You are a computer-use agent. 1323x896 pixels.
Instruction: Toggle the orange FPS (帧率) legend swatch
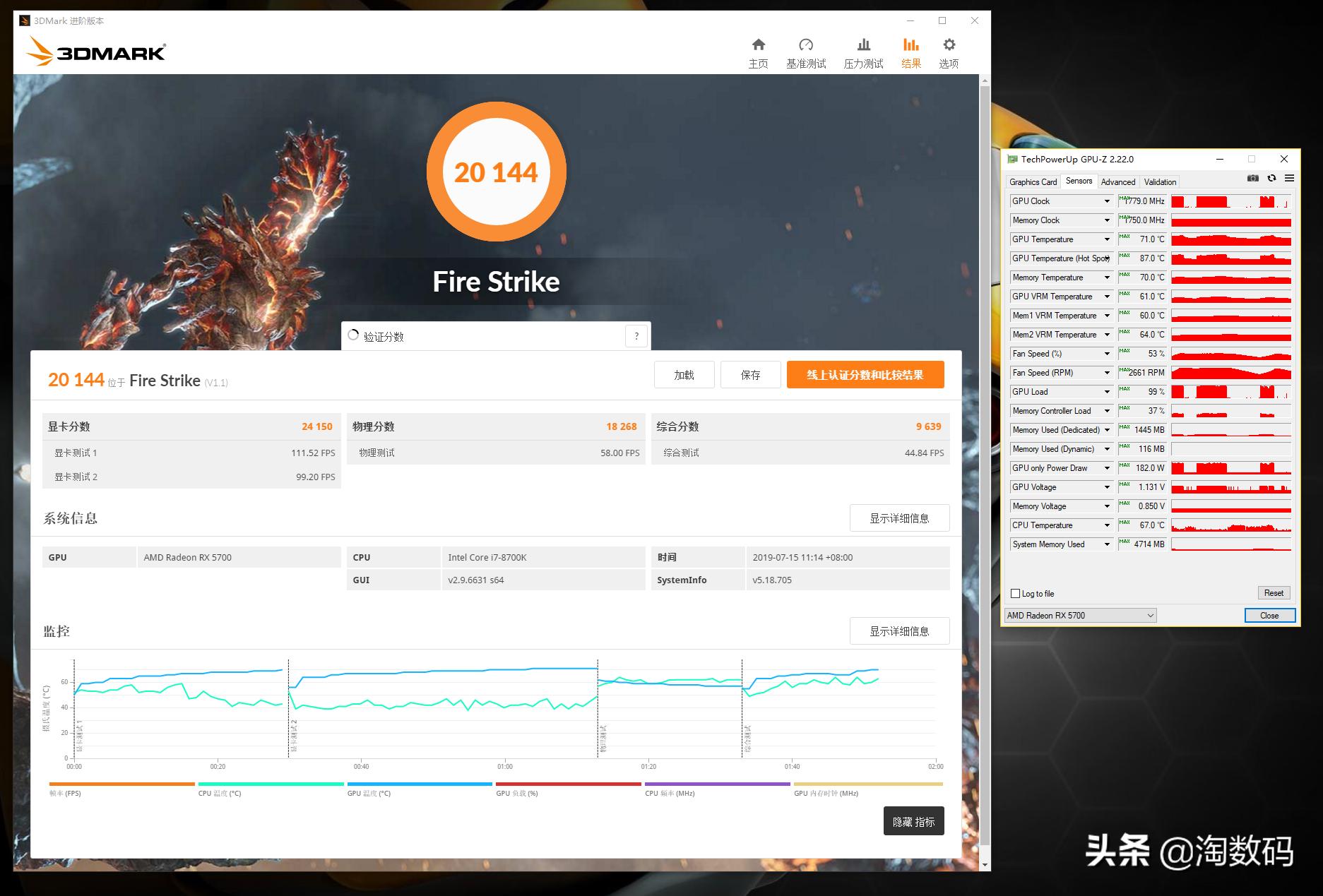click(121, 784)
